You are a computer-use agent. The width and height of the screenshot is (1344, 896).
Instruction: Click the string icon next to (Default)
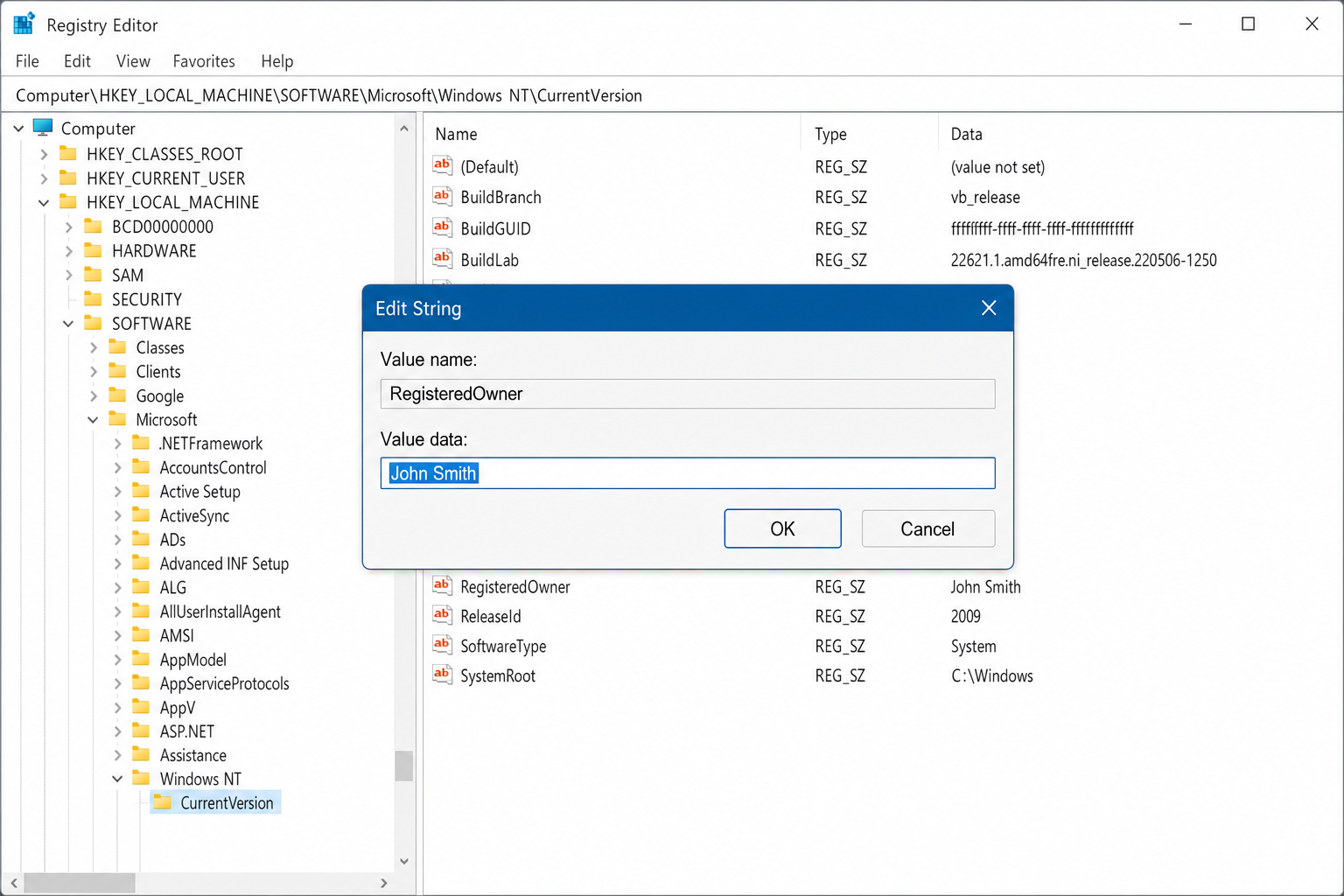click(x=442, y=165)
